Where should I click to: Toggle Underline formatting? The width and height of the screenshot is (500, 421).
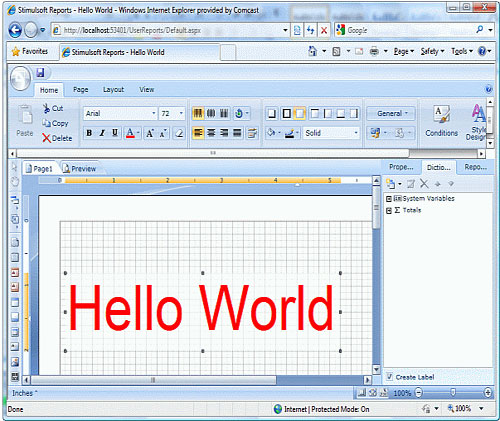point(115,133)
